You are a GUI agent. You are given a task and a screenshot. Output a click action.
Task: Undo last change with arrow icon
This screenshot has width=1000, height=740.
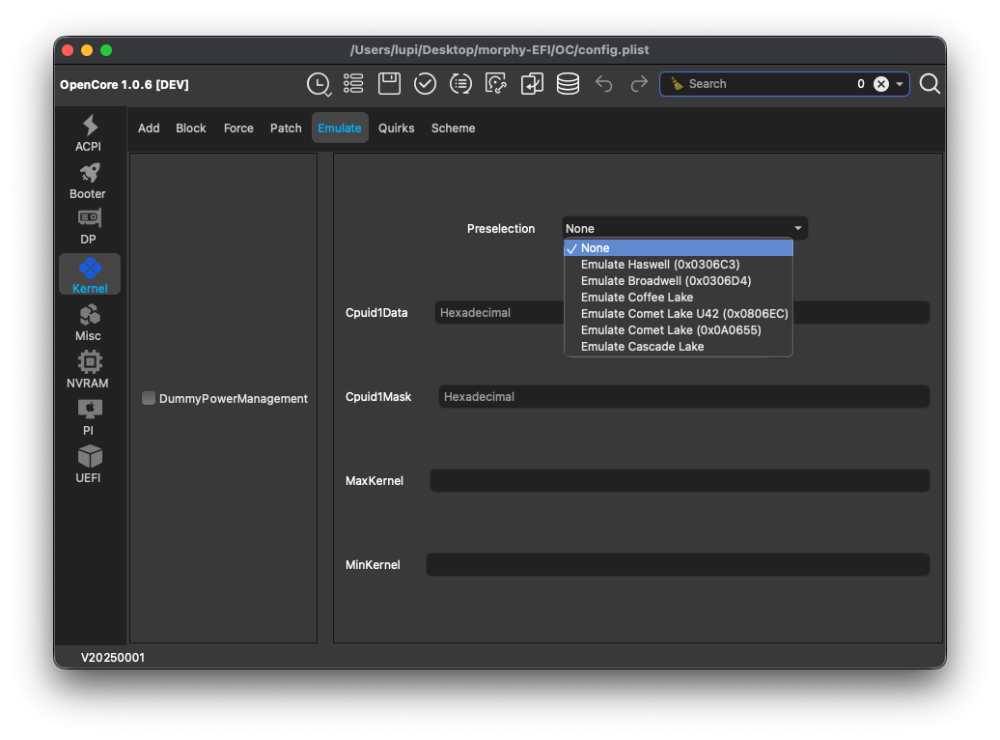[x=603, y=84]
